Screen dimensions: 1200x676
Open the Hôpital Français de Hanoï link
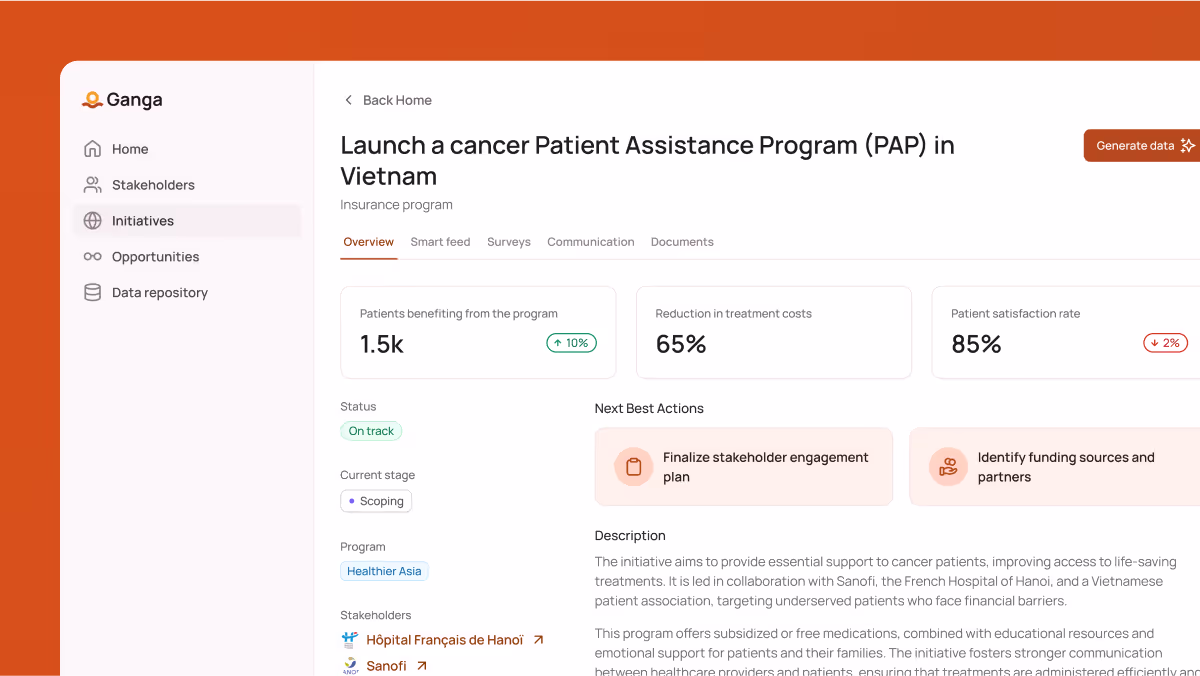pos(444,640)
